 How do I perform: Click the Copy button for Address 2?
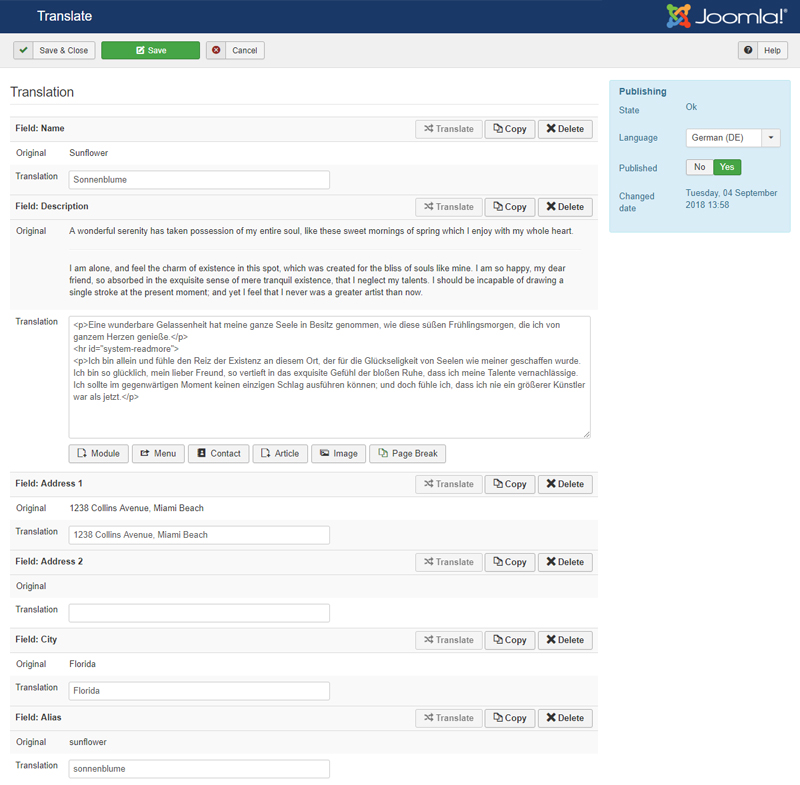pyautogui.click(x=510, y=561)
